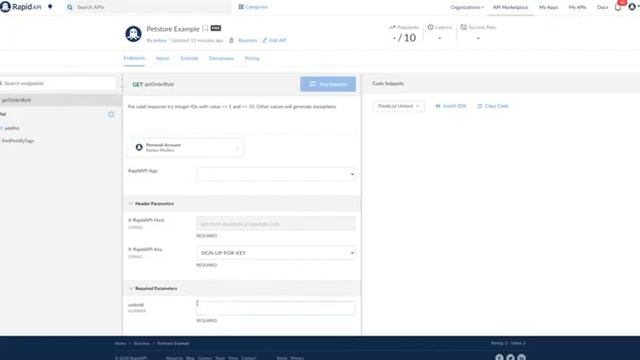Screen dimensions: 640x360
Task: Click the Success Rate icon
Action: point(464,27)
